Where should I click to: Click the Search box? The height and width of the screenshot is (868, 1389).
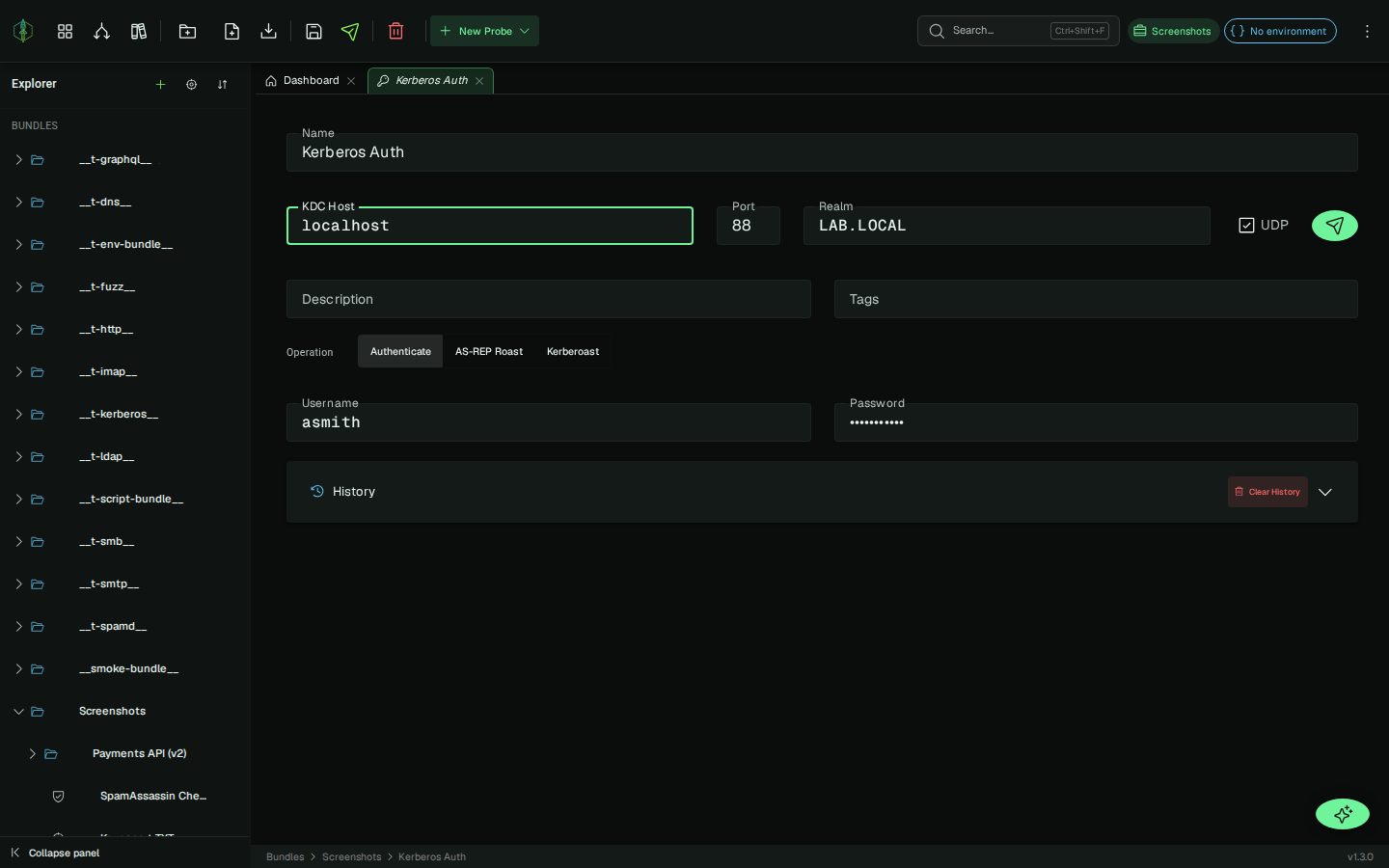point(1019,31)
